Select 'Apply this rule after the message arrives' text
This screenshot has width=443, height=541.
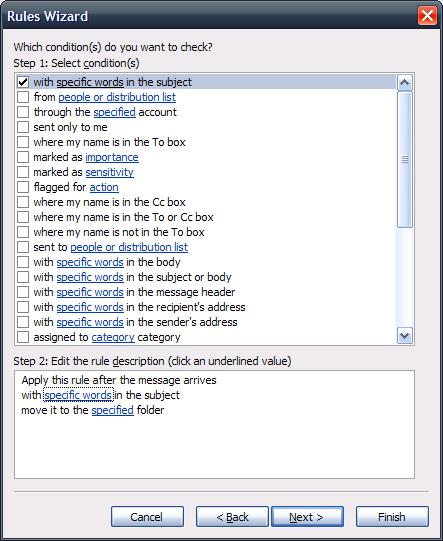click(119, 380)
